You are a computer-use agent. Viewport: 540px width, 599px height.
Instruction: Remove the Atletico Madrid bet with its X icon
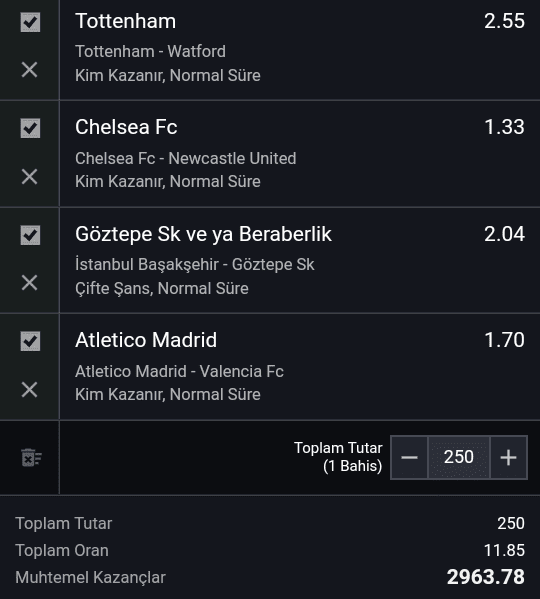29,390
